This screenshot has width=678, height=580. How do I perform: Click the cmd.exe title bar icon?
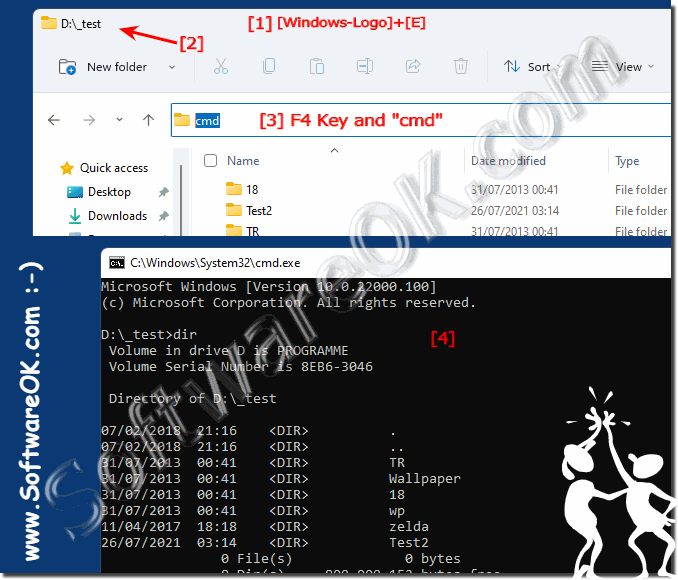[x=117, y=263]
